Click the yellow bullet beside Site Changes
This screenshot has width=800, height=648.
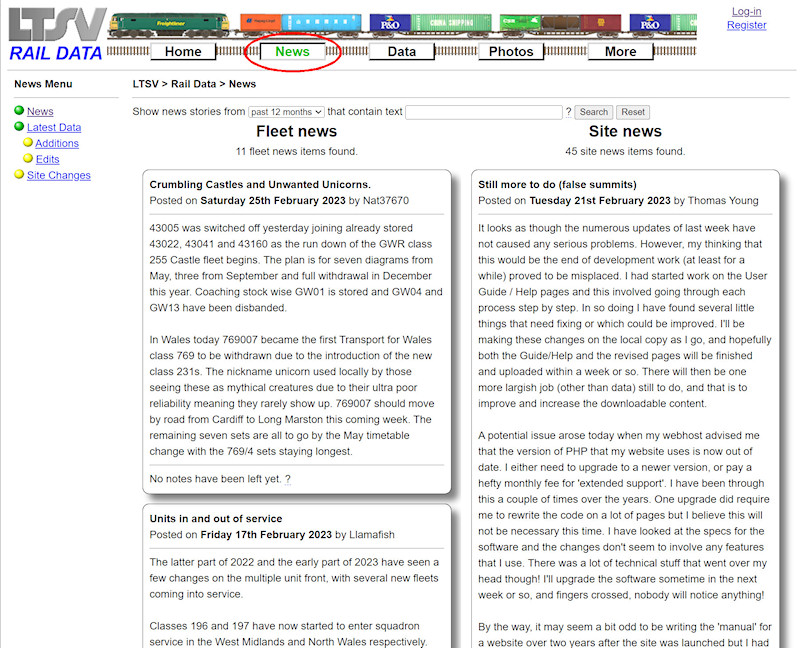click(x=18, y=175)
